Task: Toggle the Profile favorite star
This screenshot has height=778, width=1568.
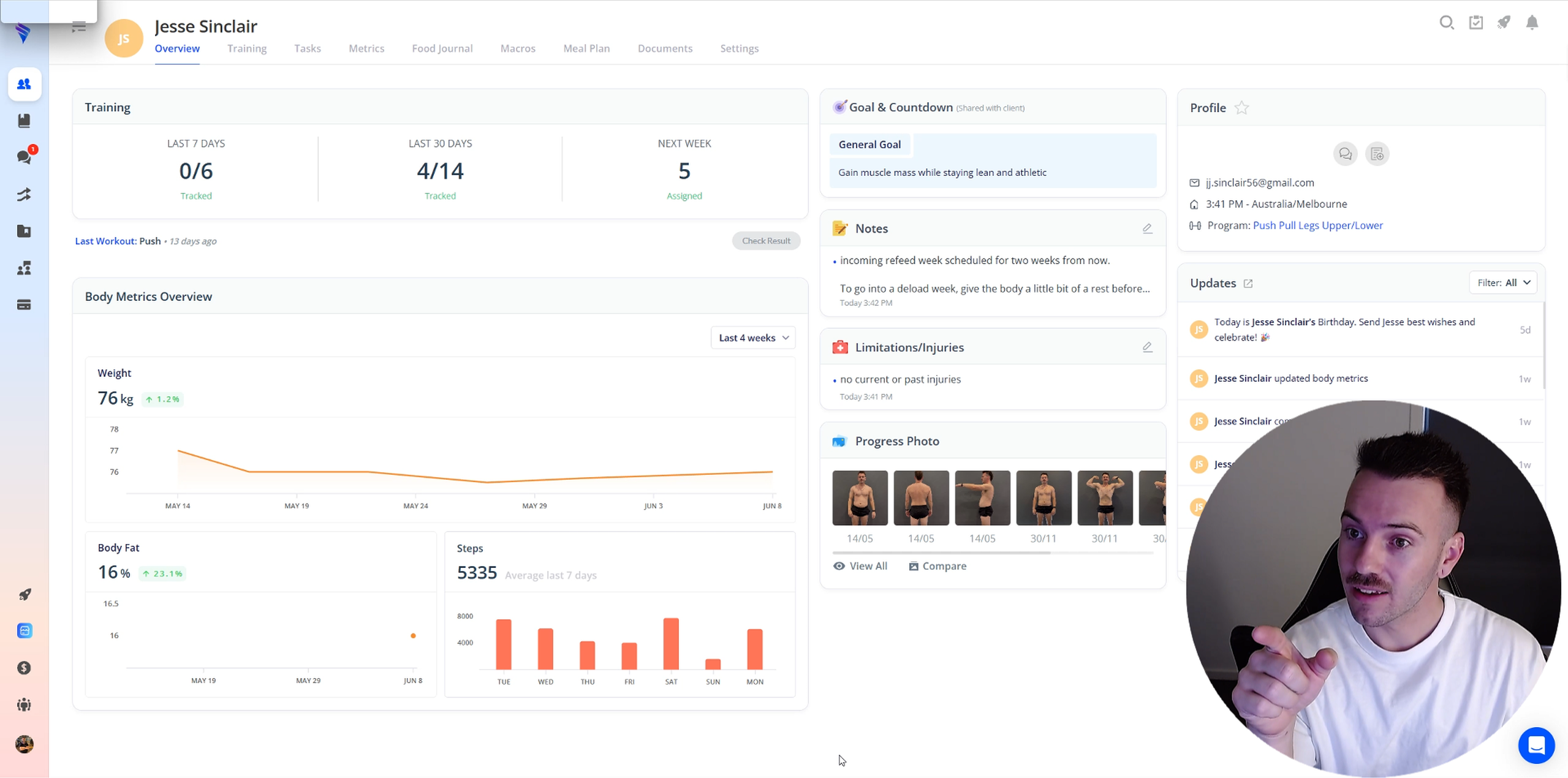Action: [1241, 108]
